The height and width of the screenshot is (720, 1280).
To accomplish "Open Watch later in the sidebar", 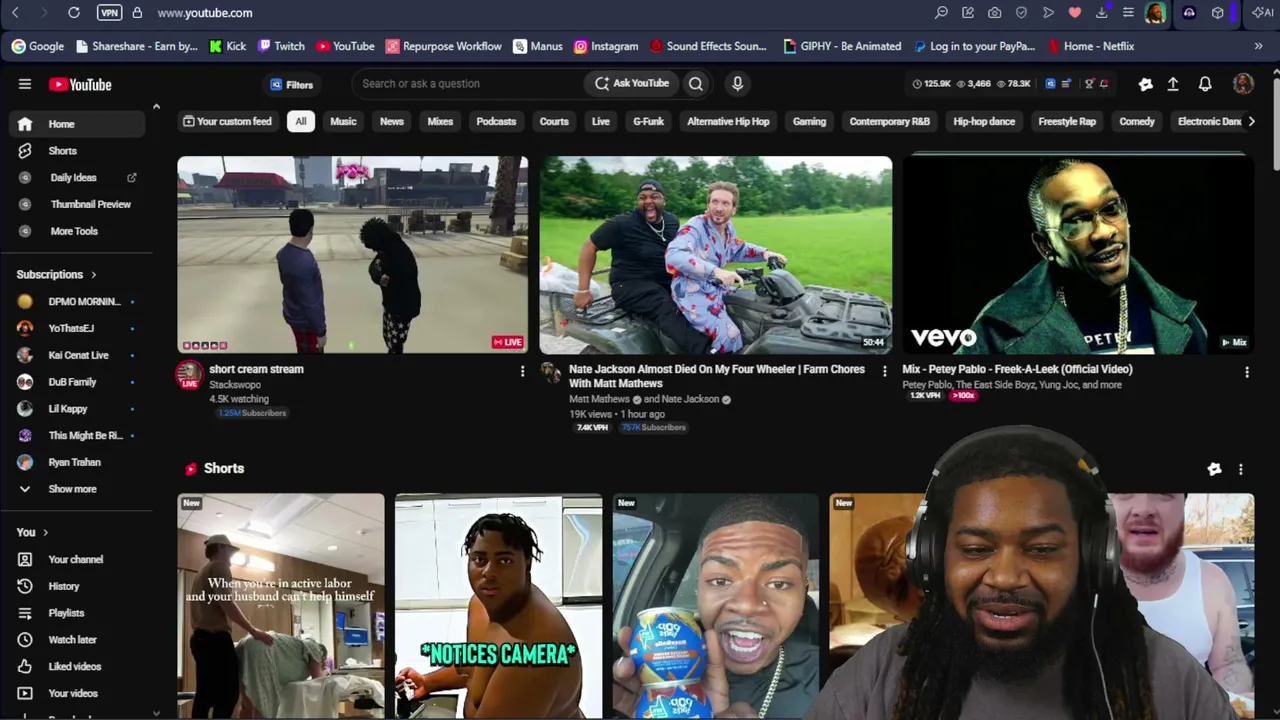I will point(77,640).
